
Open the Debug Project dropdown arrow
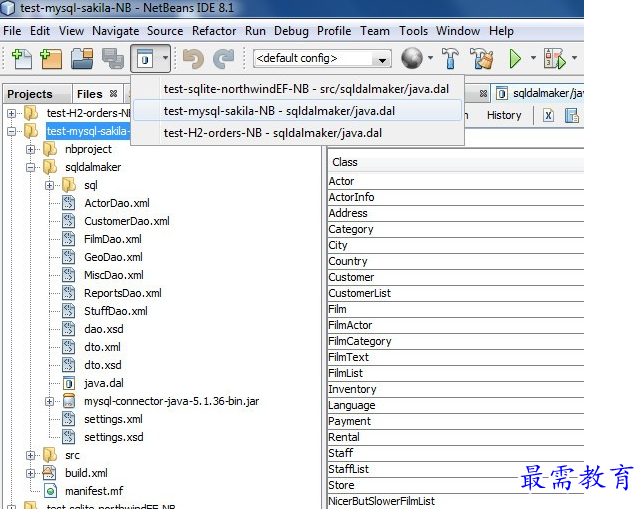coord(574,58)
